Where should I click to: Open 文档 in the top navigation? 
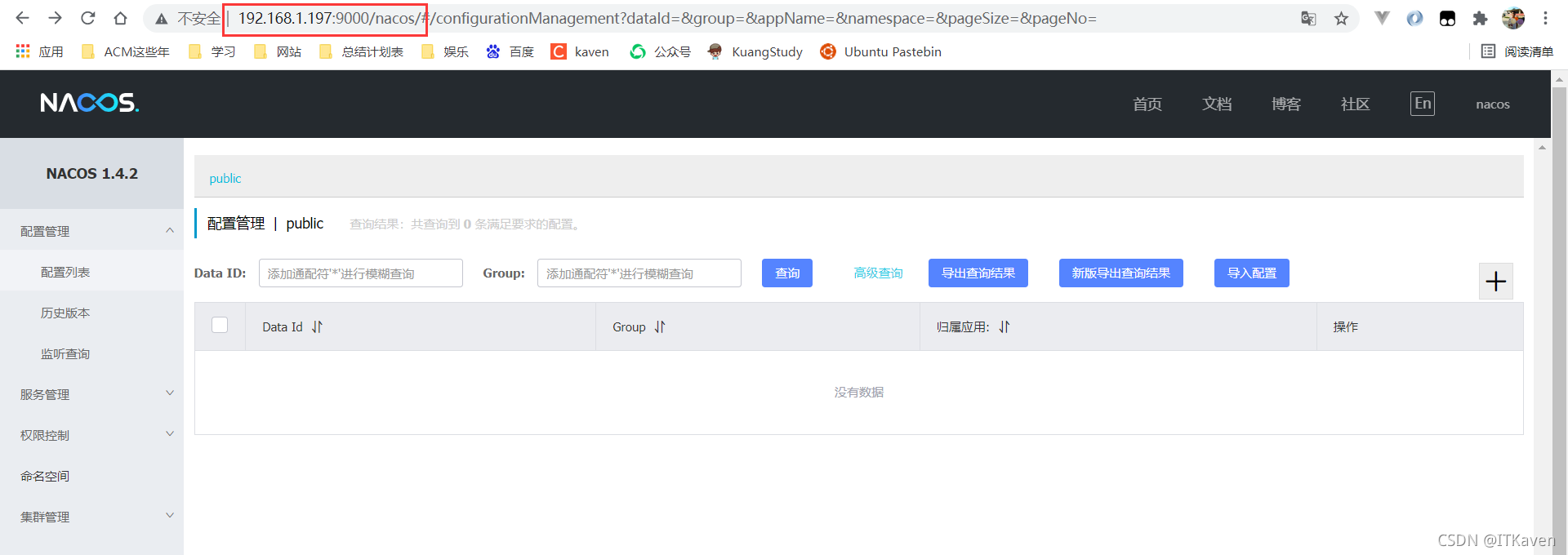click(x=1217, y=104)
